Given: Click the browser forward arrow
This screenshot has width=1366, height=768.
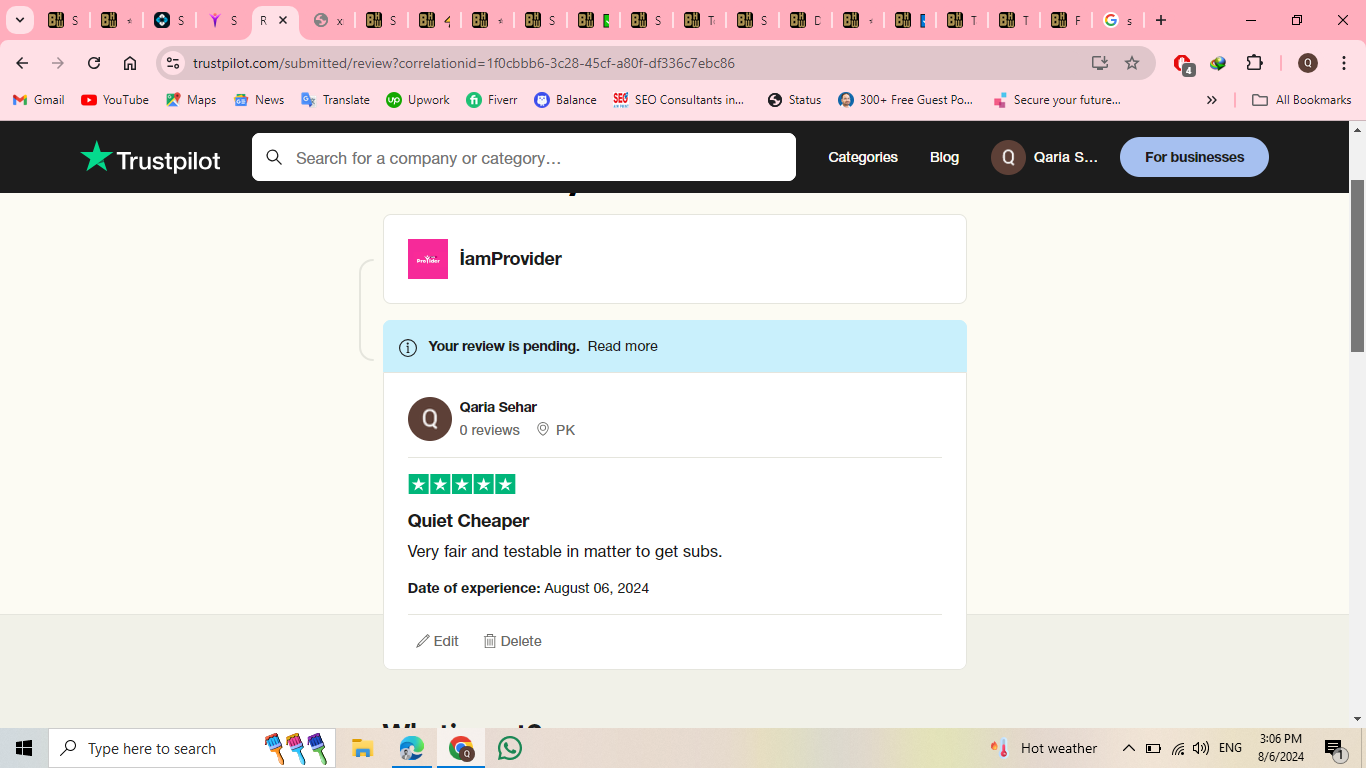Looking at the screenshot, I should [58, 63].
